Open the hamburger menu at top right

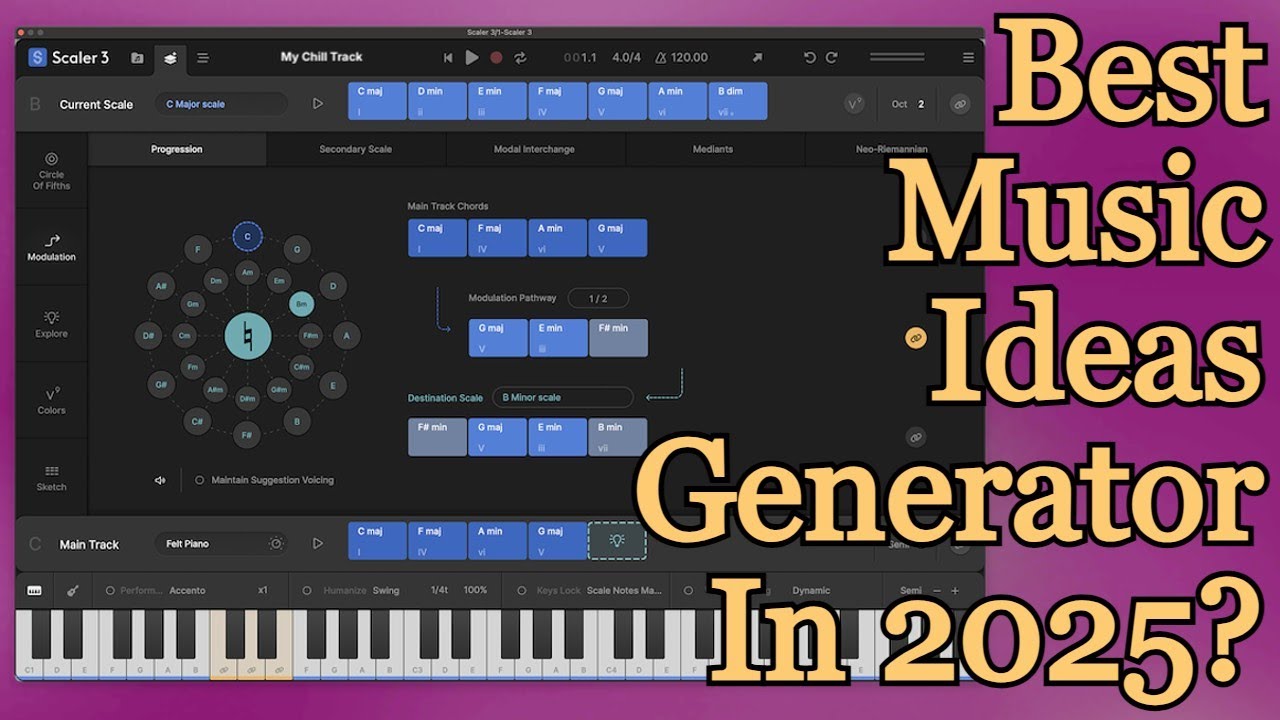(968, 58)
